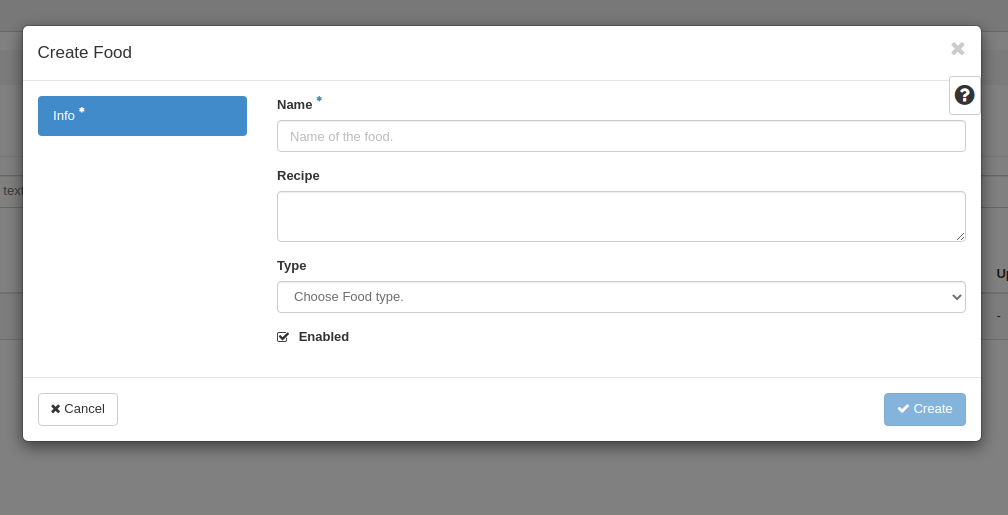
Task: Submit with the Create button
Action: pyautogui.click(x=924, y=409)
